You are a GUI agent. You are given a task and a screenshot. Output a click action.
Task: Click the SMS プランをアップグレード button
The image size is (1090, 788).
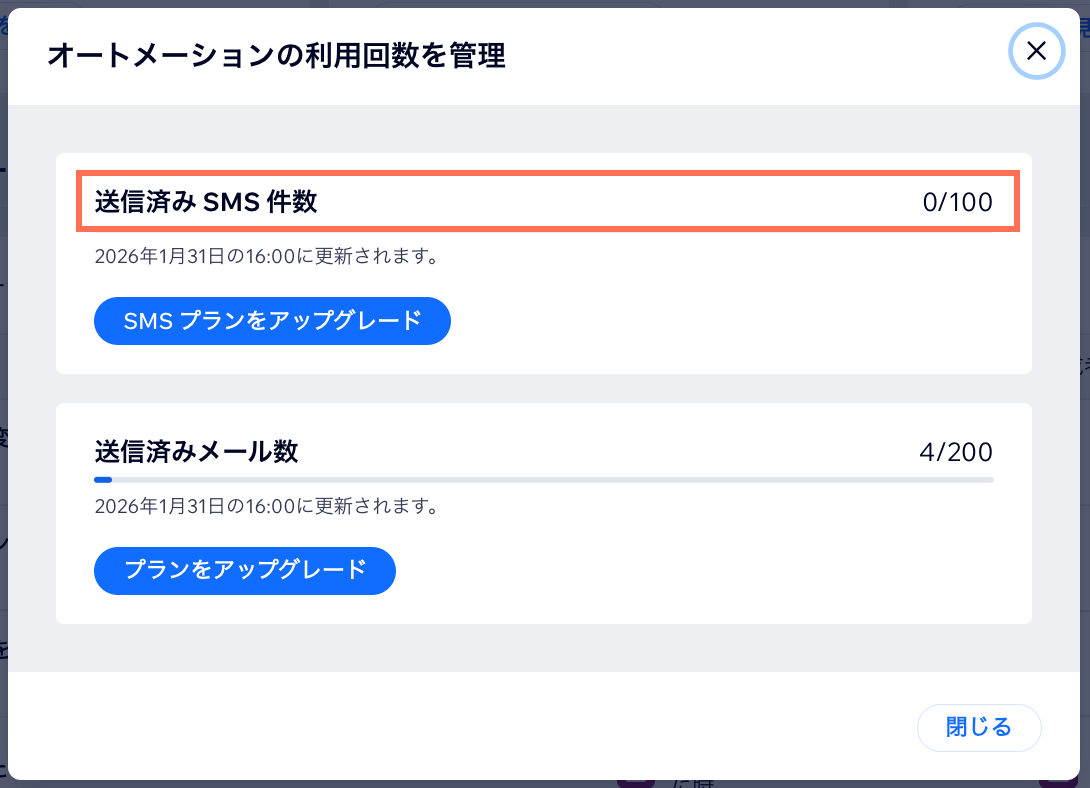click(x=272, y=321)
